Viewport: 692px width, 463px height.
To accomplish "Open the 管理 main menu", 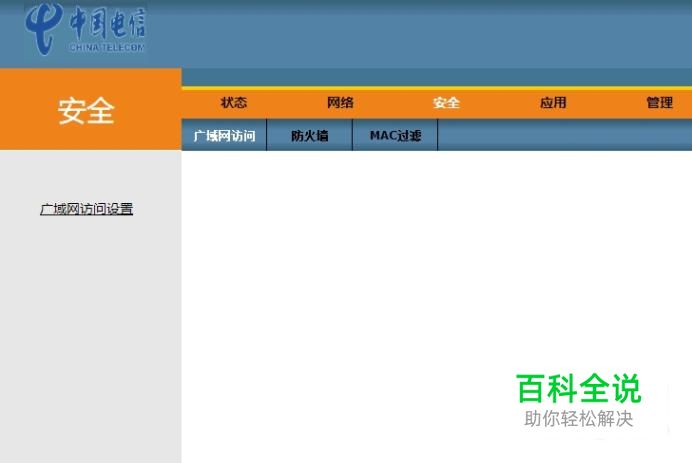I will pyautogui.click(x=659, y=103).
